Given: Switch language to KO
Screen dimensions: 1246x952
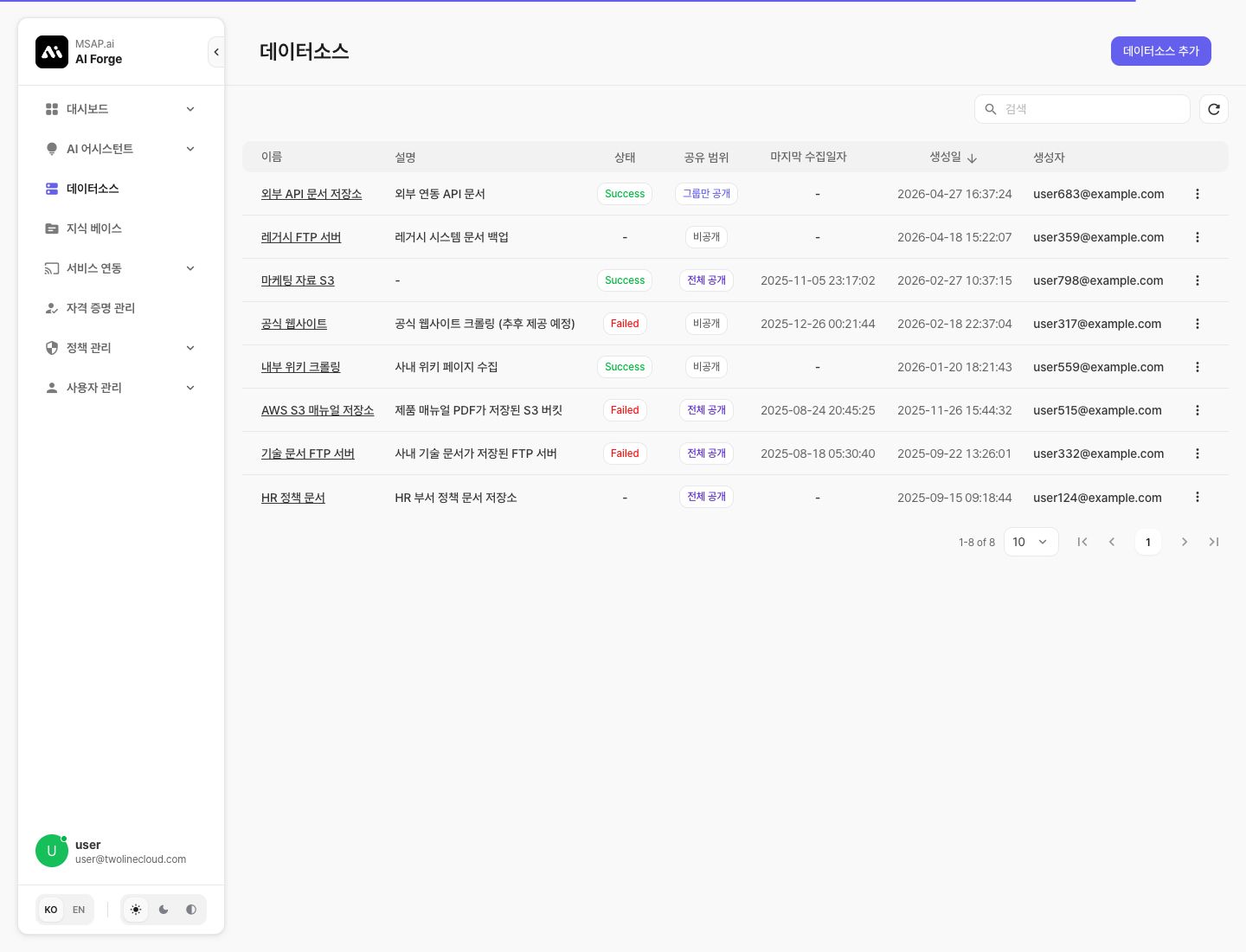Looking at the screenshot, I should click(x=51, y=910).
